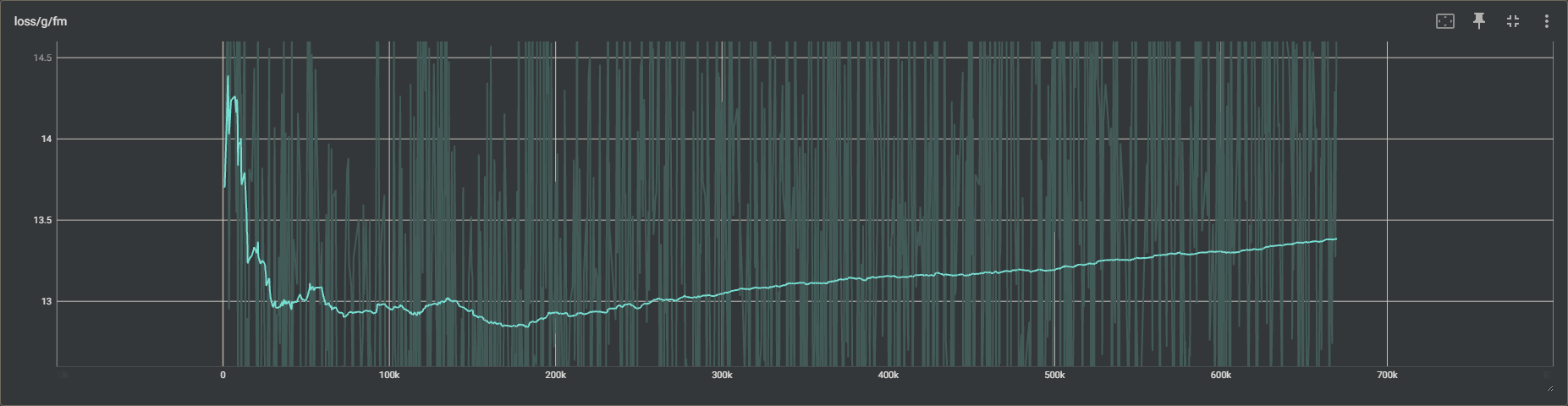Click the end point of the smoothed loss curve
The image size is (1568, 406).
coord(1335,239)
